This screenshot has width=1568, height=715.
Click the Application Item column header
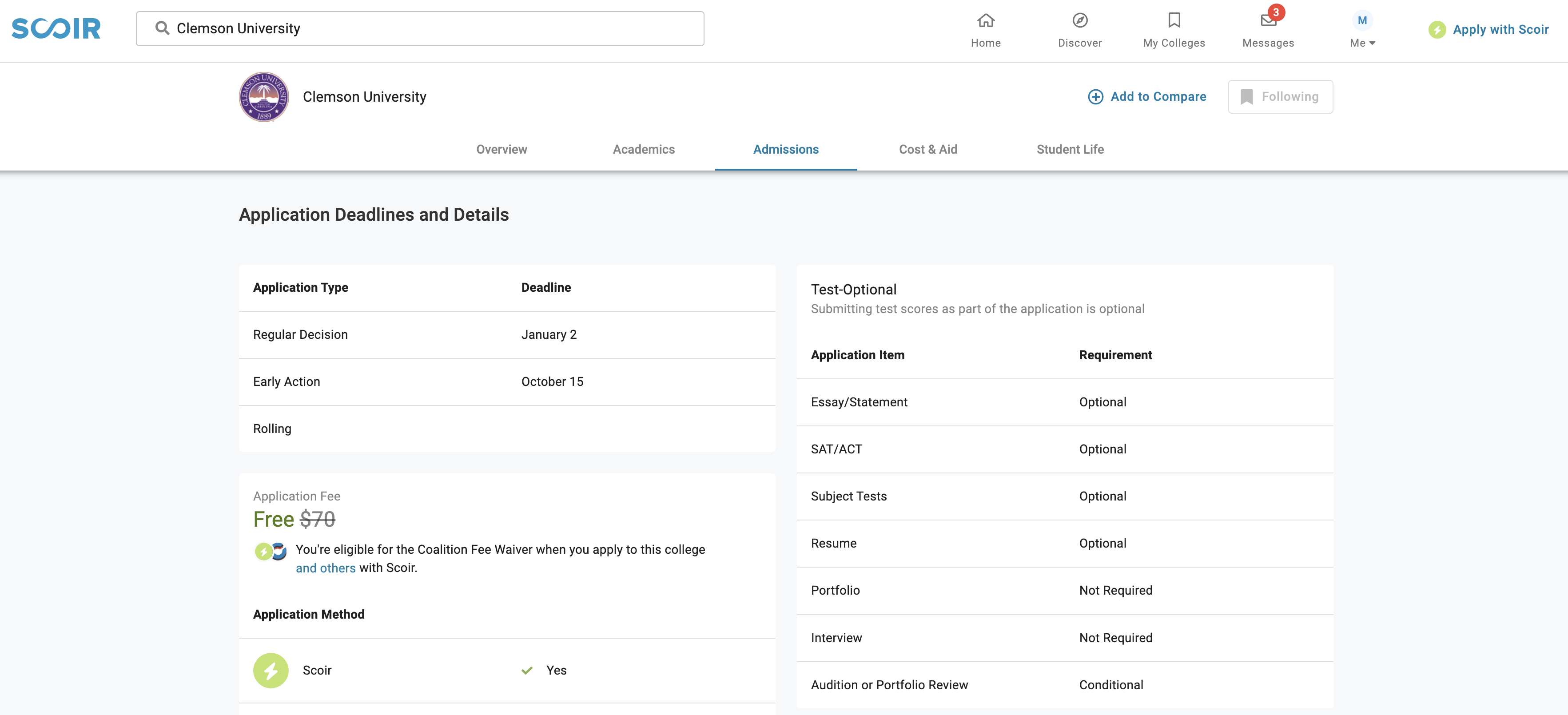pyautogui.click(x=857, y=355)
